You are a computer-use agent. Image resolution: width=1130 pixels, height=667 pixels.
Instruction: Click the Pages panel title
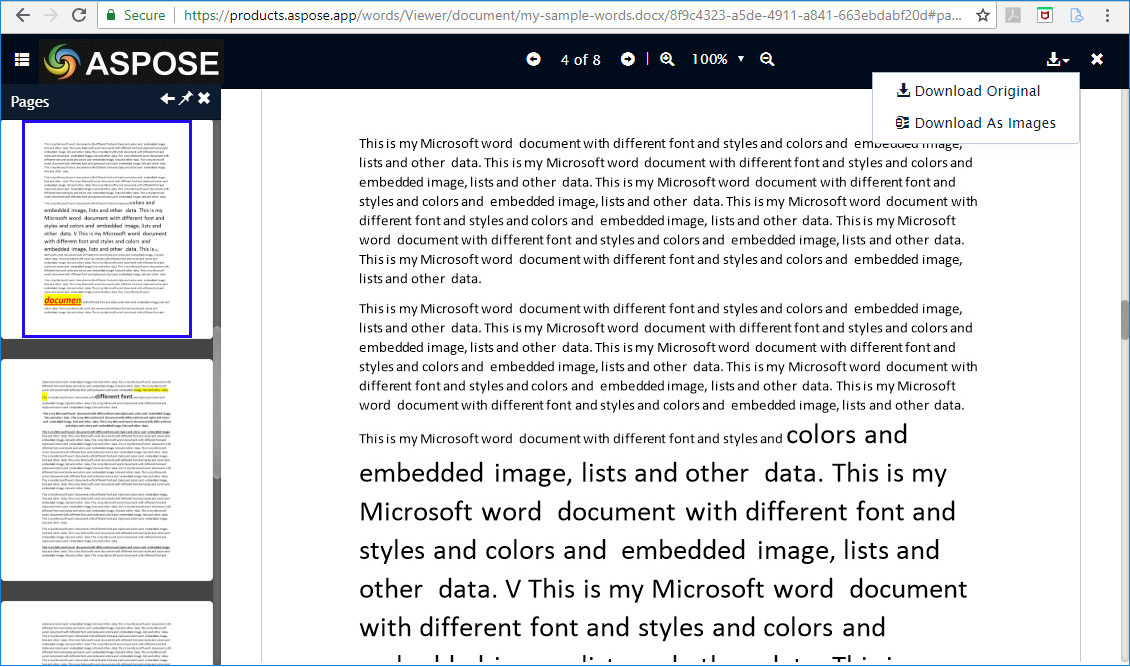[30, 102]
